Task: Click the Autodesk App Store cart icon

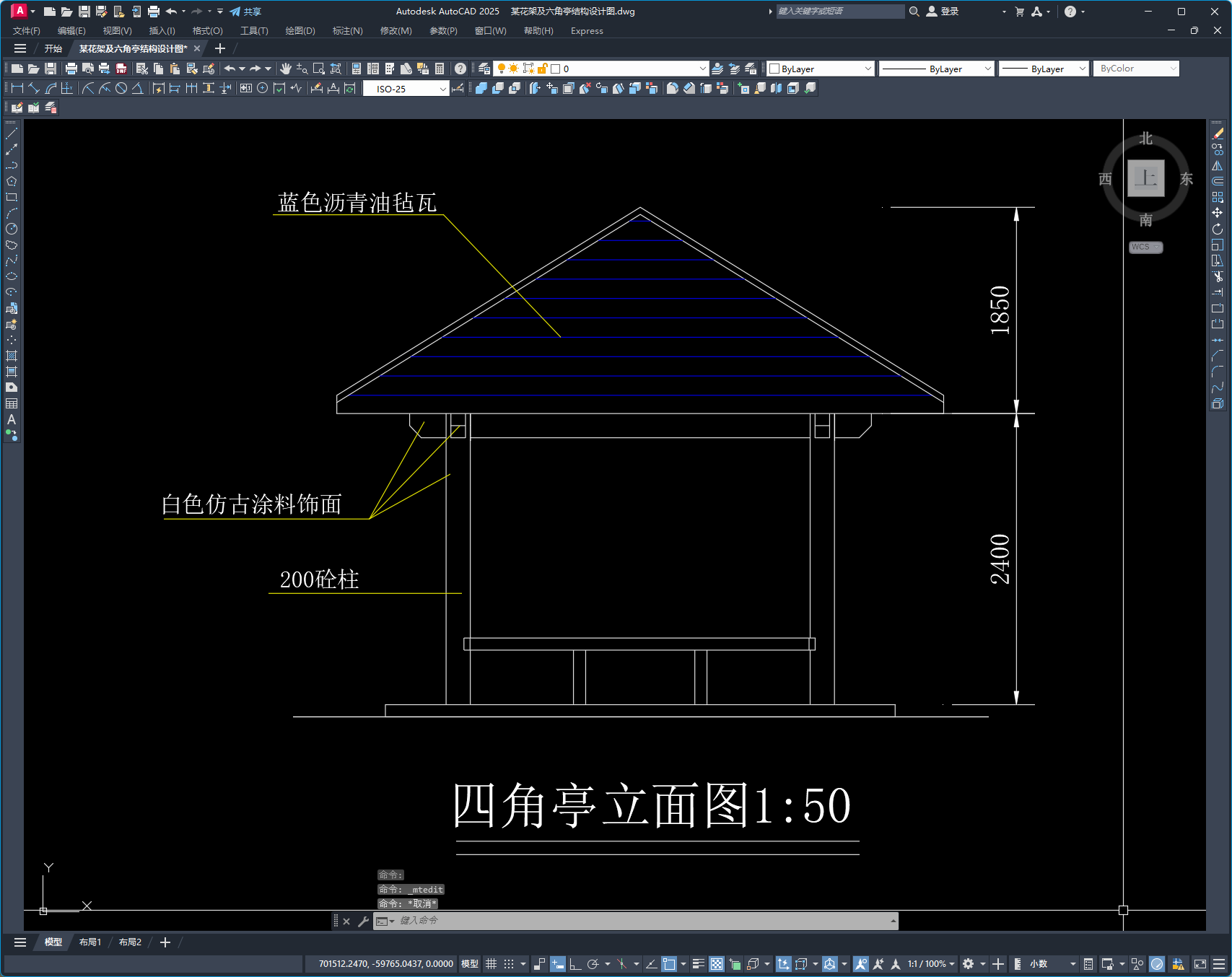Action: [x=1020, y=12]
